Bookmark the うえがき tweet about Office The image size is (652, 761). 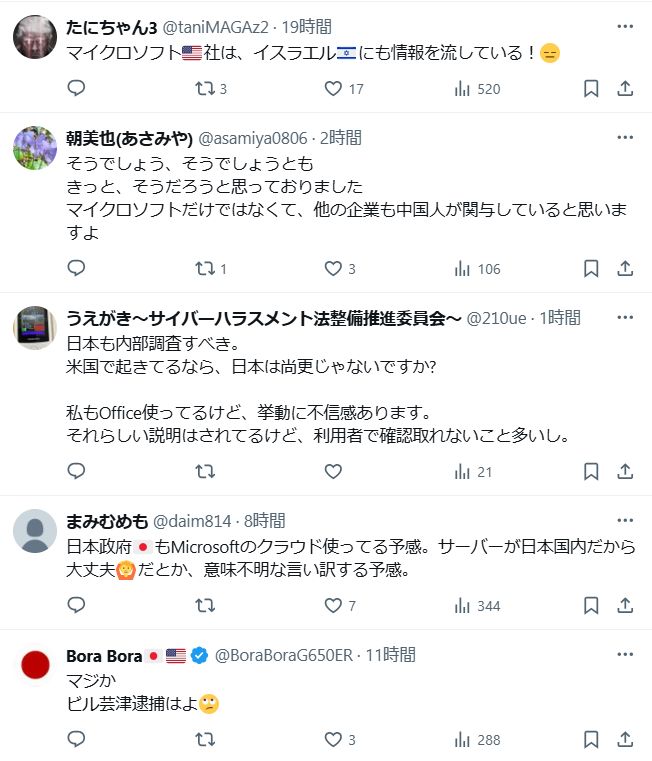591,470
